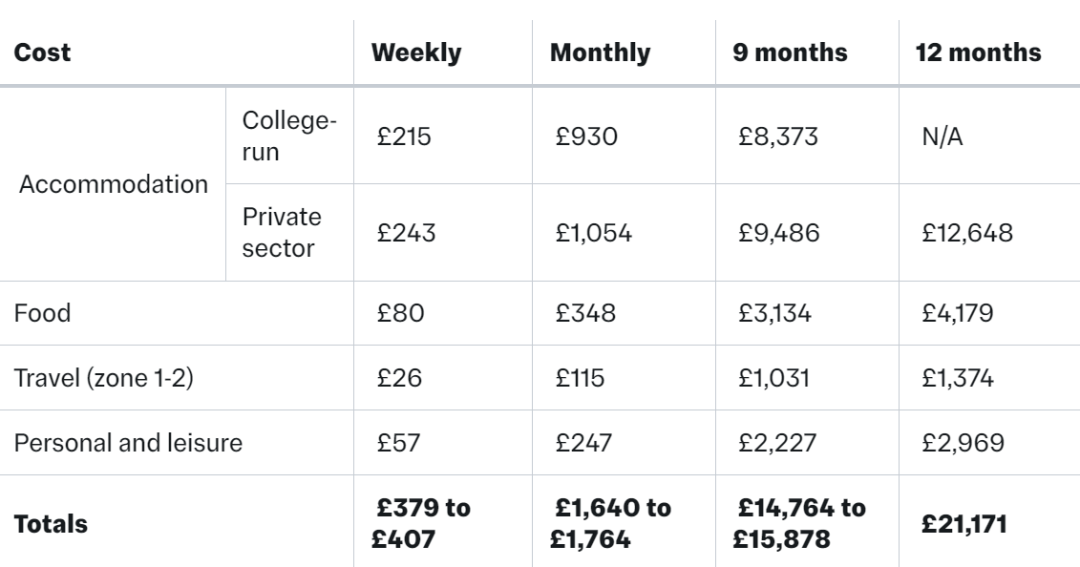
Task: Select the Private sector accommodation cell
Action: 281,233
